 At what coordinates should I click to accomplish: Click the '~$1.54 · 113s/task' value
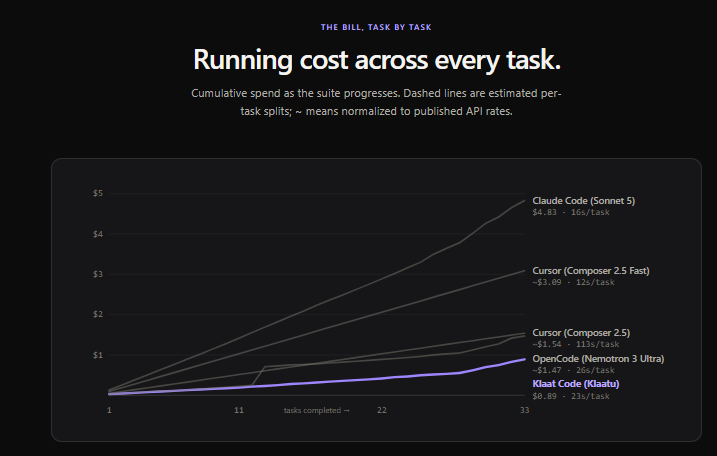(576, 344)
